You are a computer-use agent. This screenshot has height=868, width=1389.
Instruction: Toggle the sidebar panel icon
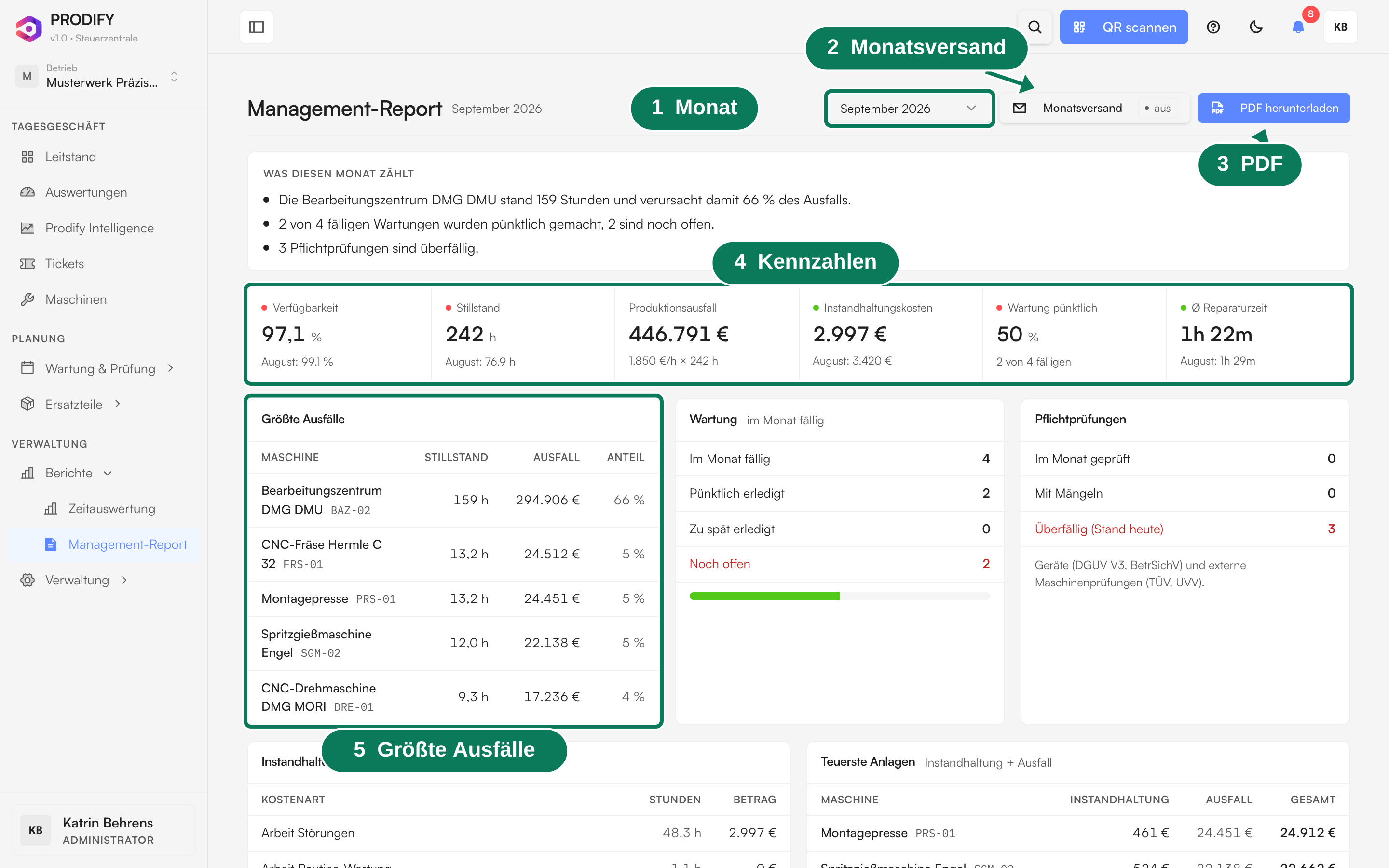[256, 27]
